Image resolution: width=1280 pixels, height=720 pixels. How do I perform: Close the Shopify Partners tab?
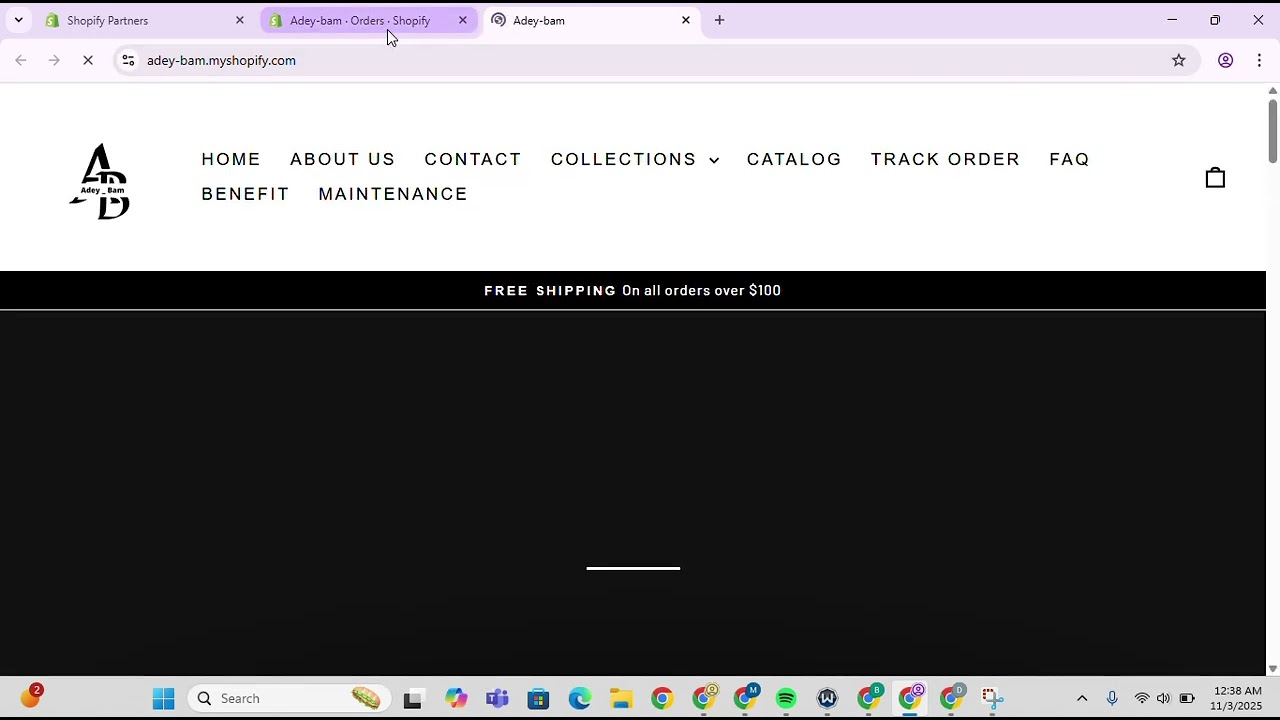point(239,20)
